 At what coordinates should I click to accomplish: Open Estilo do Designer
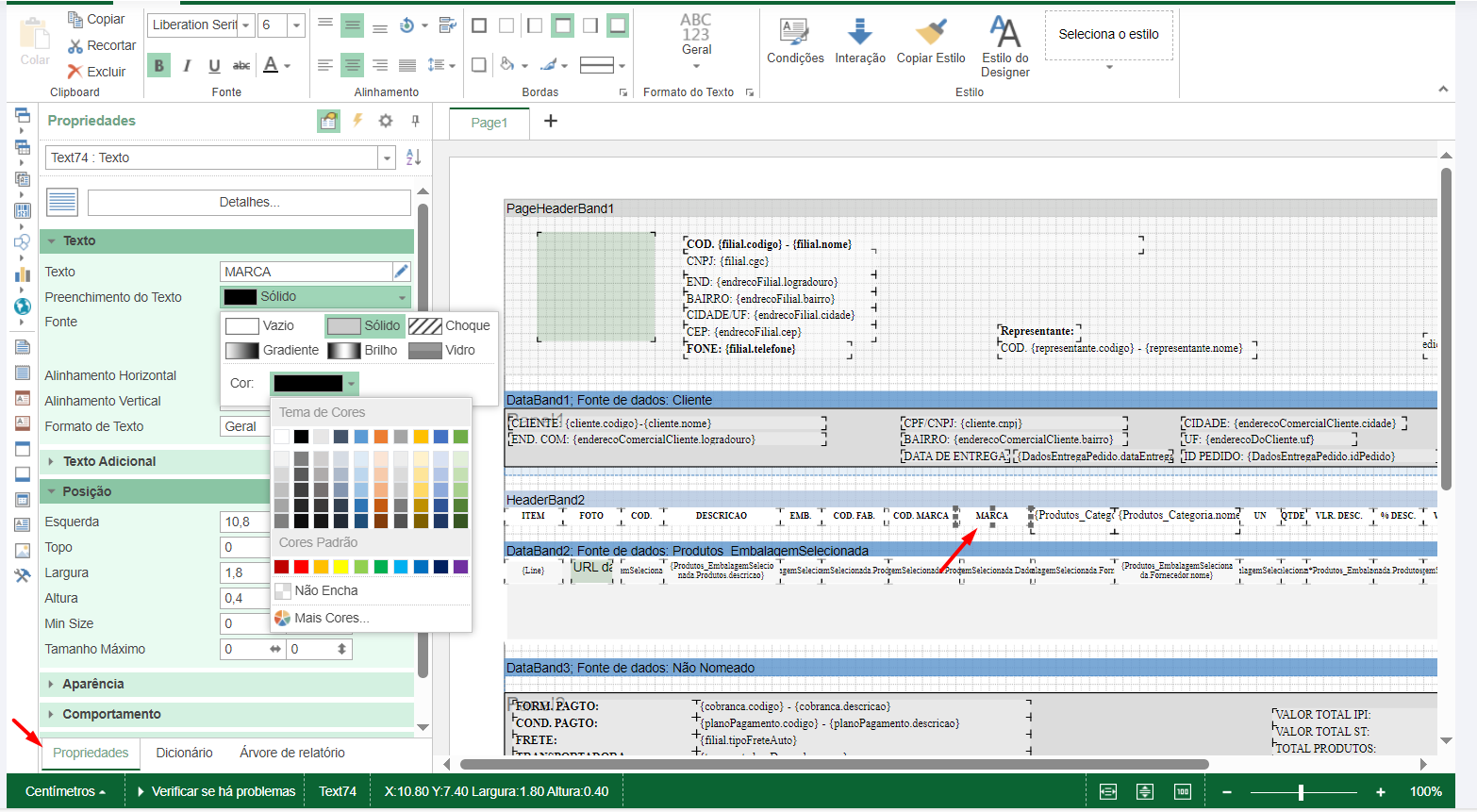[x=1004, y=32]
